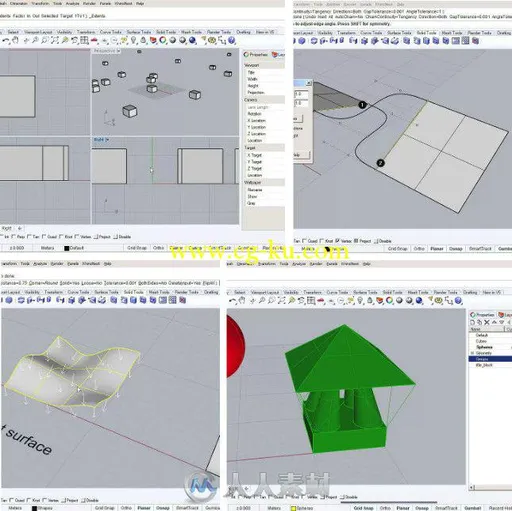
Task: Click black layer swatch in wavy surface status bar
Action: (x=34, y=508)
